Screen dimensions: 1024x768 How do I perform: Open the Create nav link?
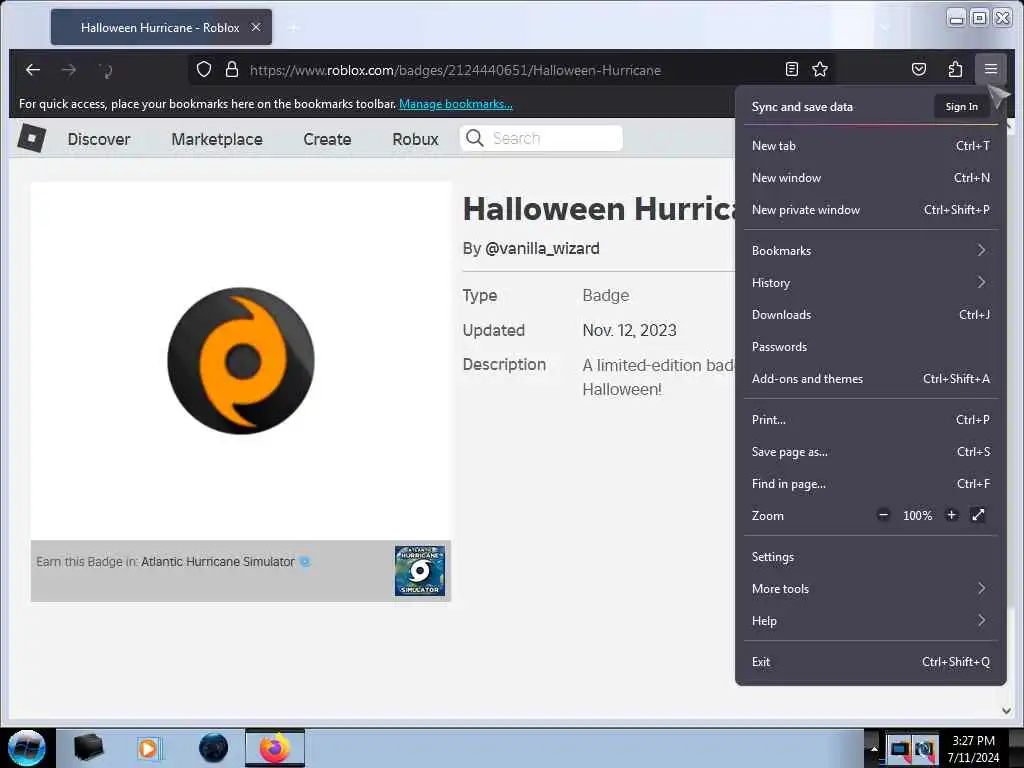327,139
